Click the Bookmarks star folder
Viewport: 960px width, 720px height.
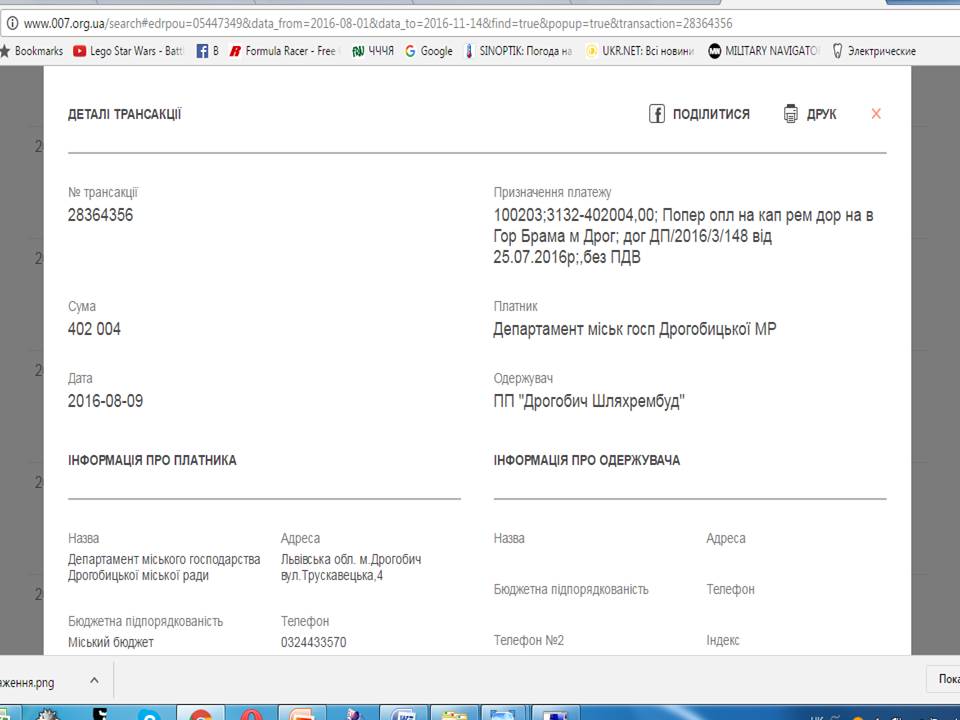pyautogui.click(x=31, y=51)
